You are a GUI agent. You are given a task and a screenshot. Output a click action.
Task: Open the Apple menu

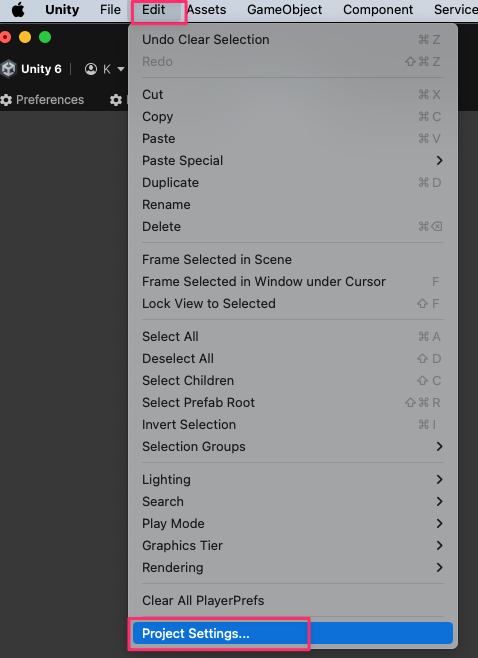pyautogui.click(x=18, y=9)
